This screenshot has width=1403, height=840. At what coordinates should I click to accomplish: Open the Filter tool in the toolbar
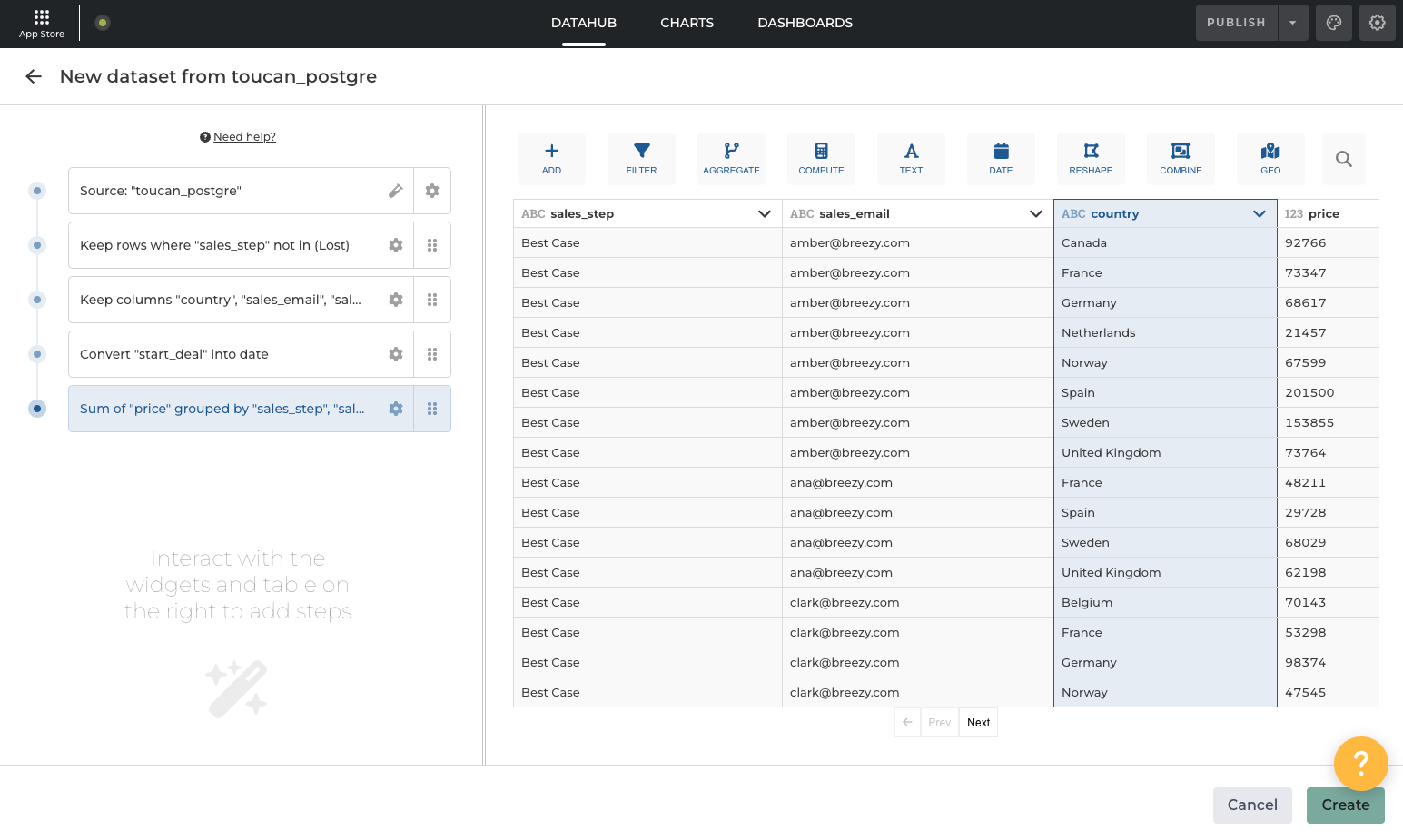pos(641,158)
